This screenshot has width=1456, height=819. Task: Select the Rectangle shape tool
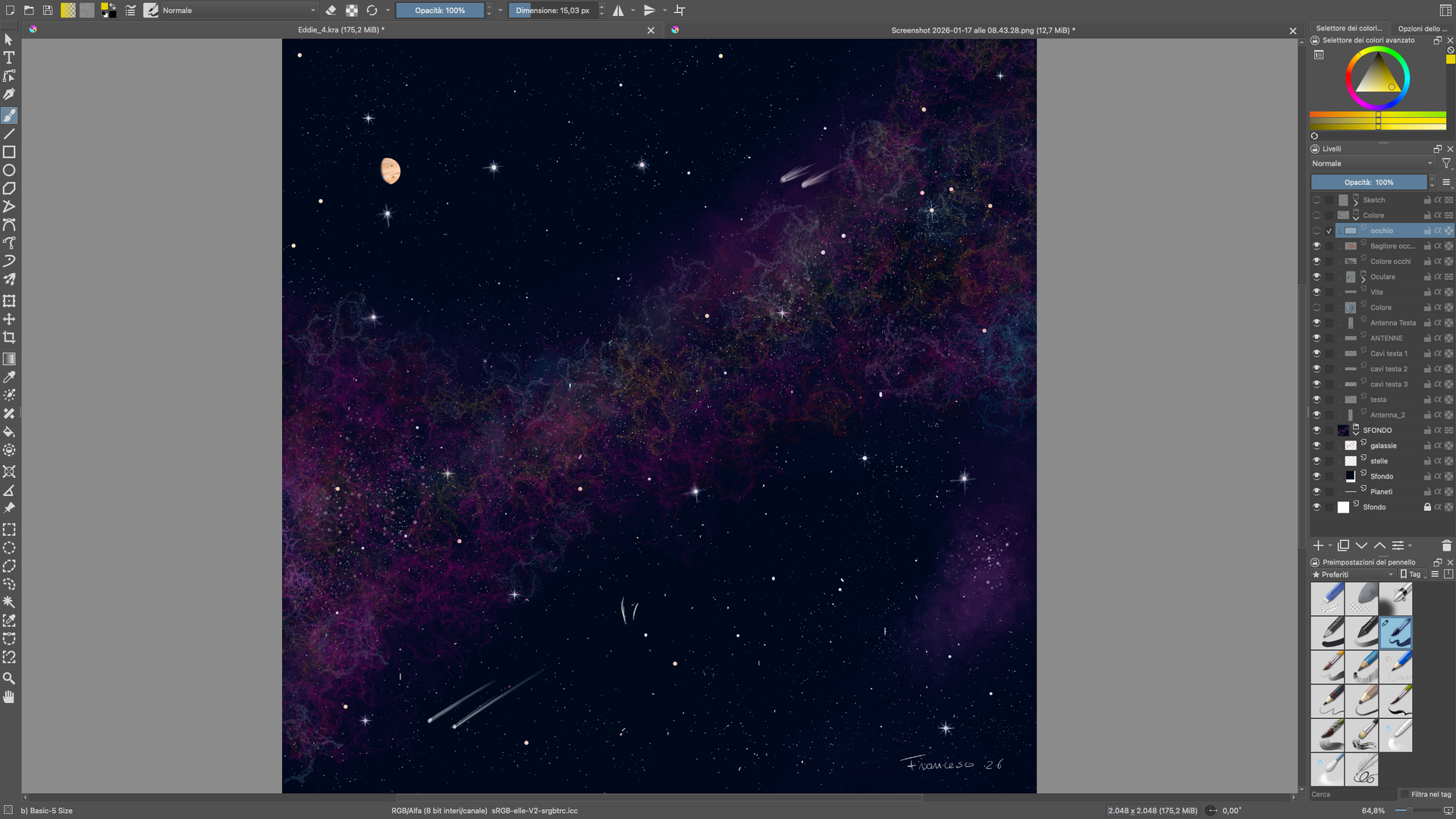click(9, 152)
